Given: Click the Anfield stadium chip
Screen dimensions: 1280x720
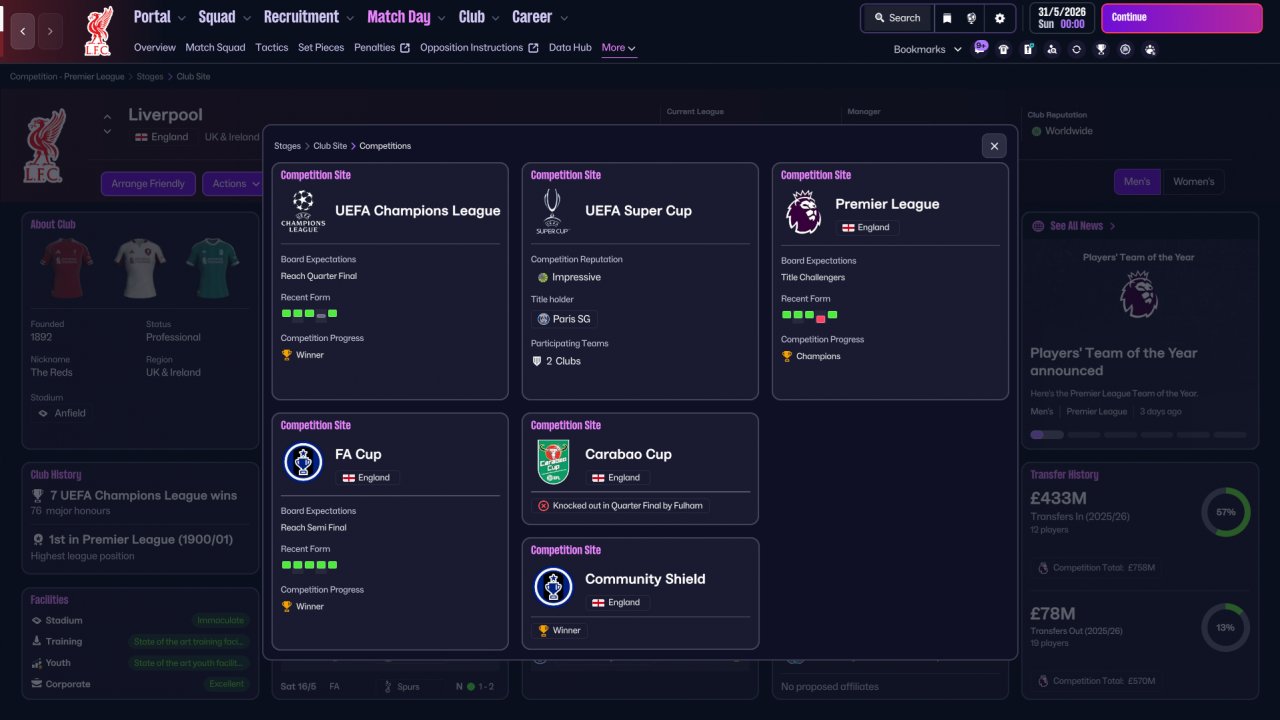Looking at the screenshot, I should click(61, 413).
